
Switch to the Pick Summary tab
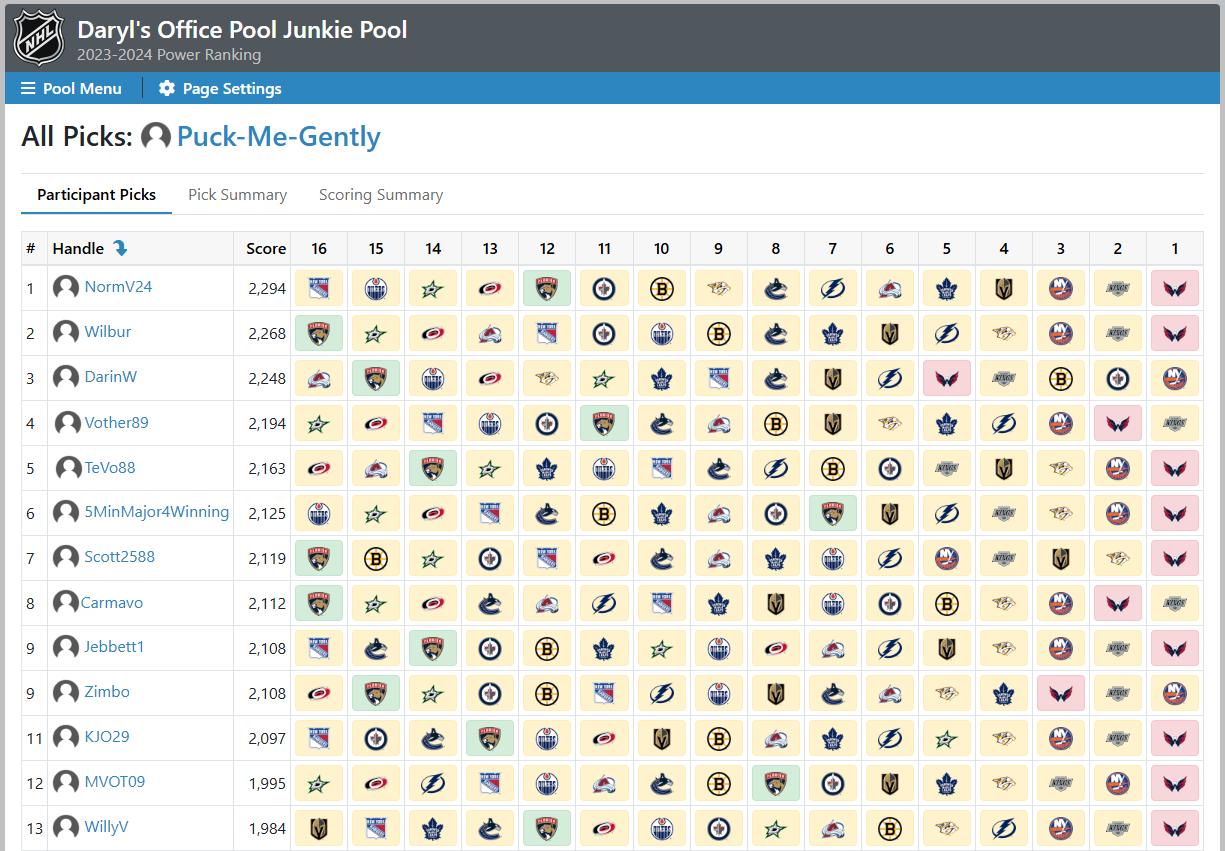coord(238,195)
